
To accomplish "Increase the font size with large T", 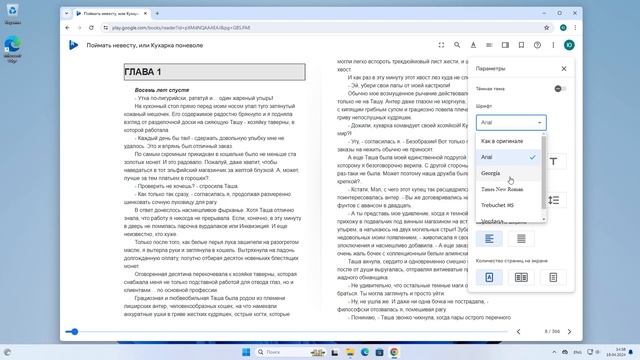I will (x=553, y=161).
